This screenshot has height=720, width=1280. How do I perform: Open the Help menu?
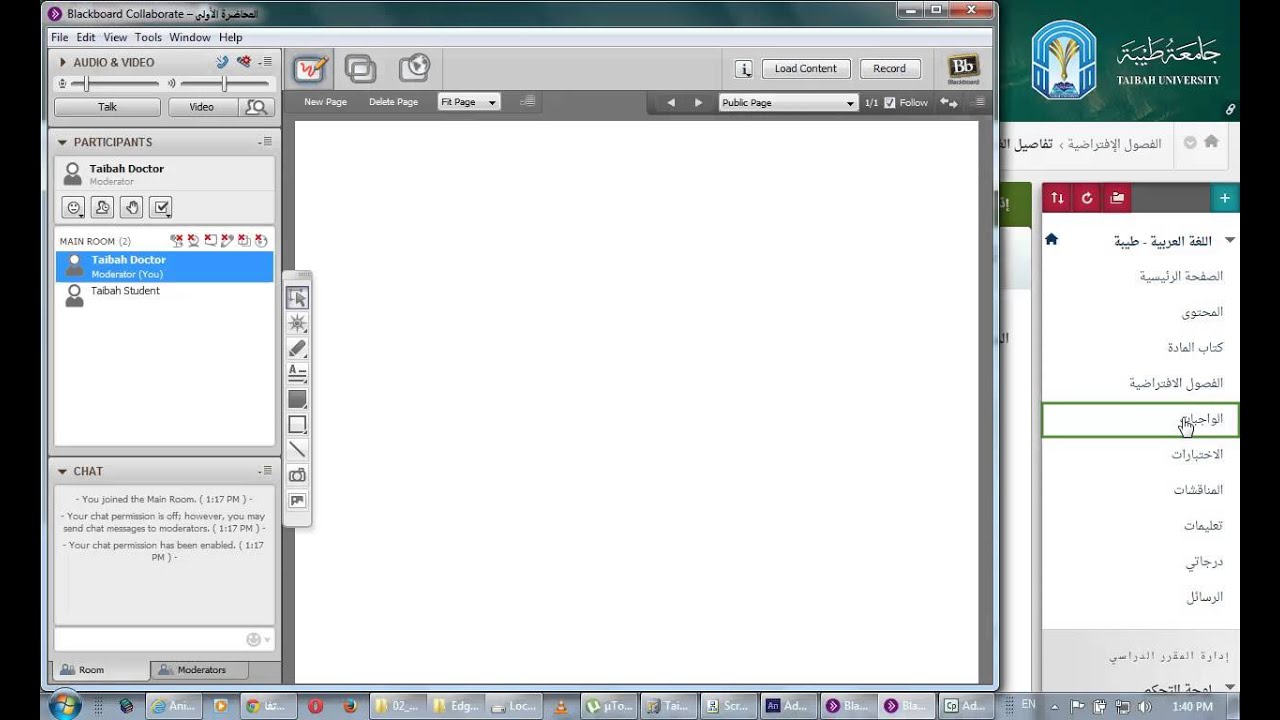click(x=231, y=37)
